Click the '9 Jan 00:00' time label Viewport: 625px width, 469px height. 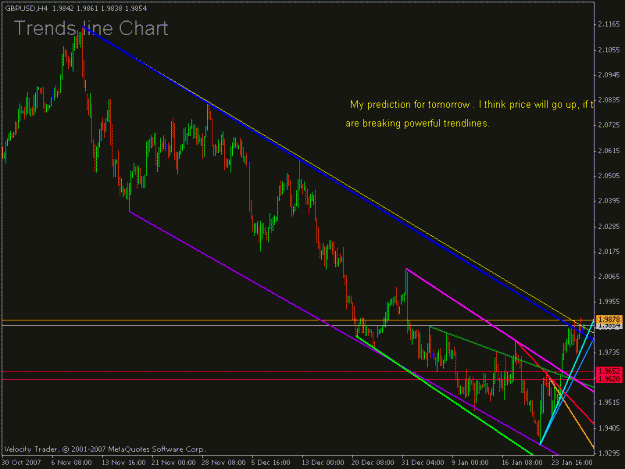470,463
